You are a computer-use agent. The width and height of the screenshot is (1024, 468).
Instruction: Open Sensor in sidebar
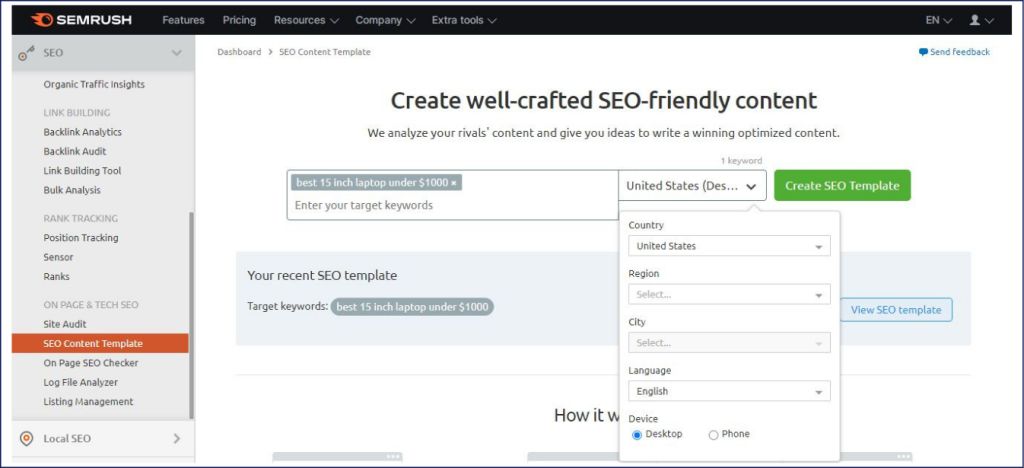tap(58, 257)
